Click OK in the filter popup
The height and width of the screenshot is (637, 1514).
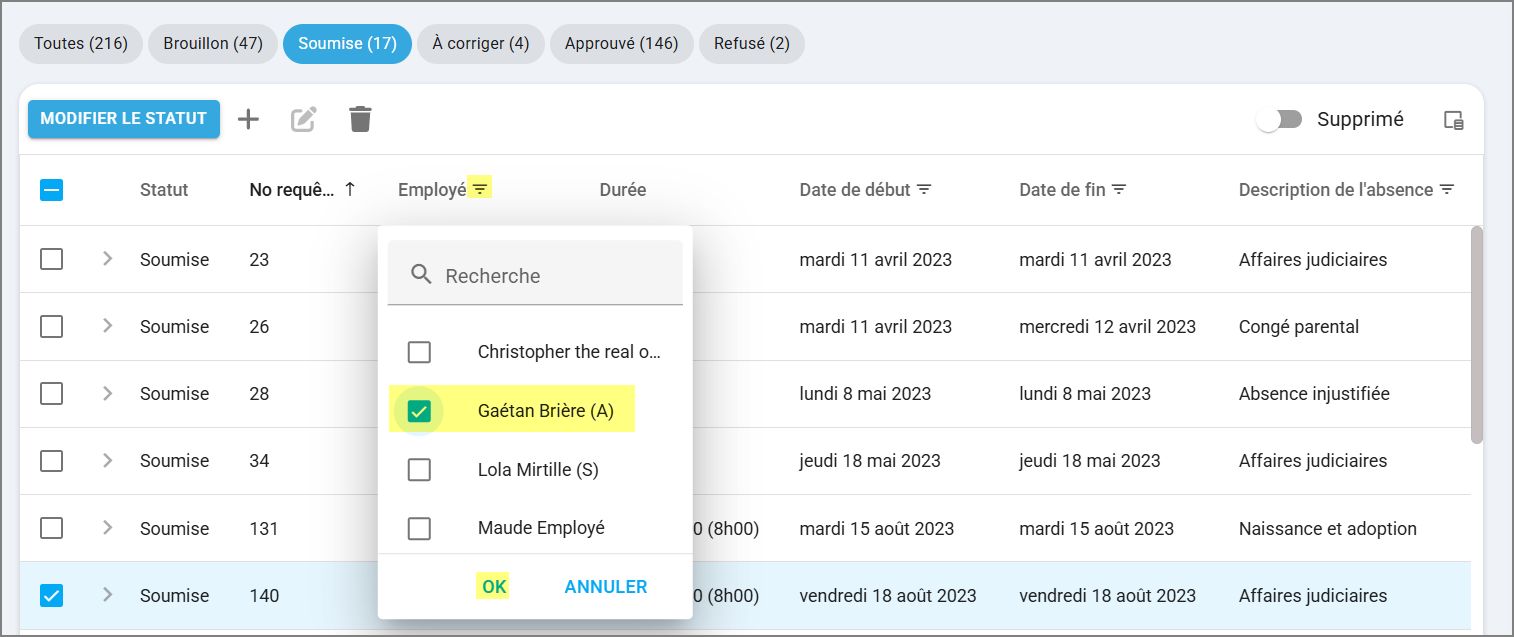coord(494,587)
